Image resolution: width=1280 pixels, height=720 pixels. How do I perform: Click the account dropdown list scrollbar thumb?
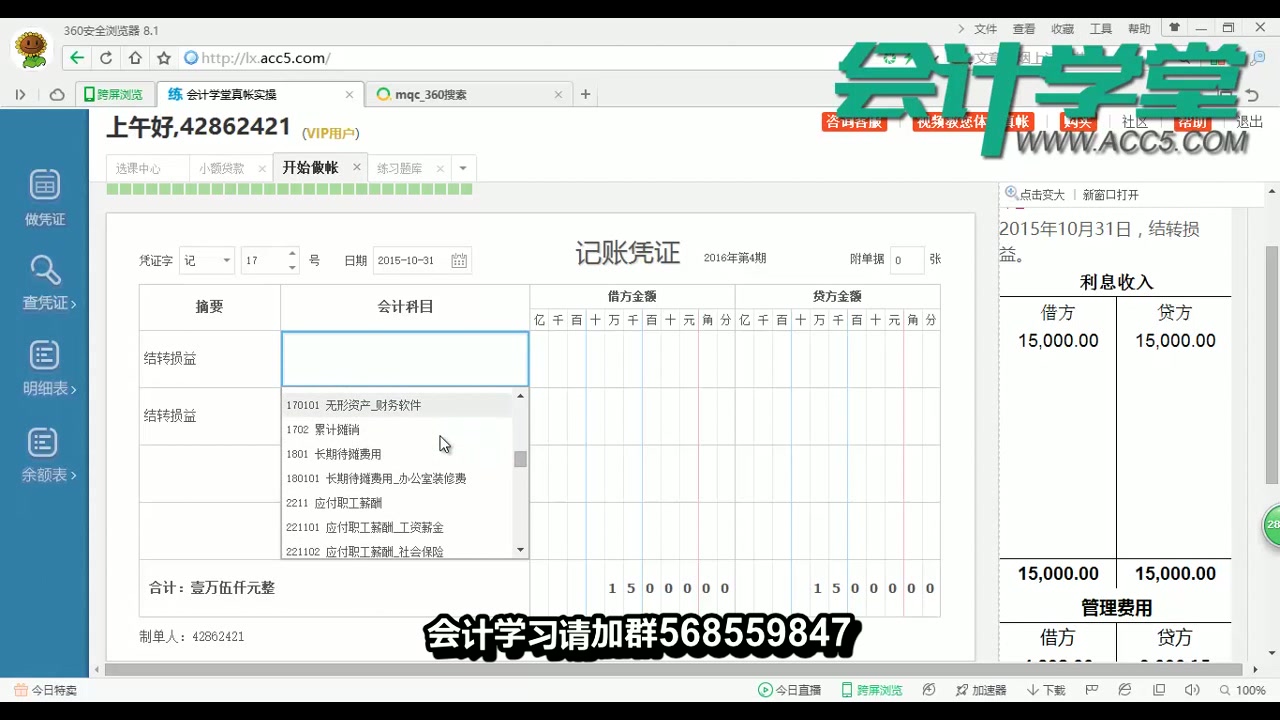click(520, 459)
